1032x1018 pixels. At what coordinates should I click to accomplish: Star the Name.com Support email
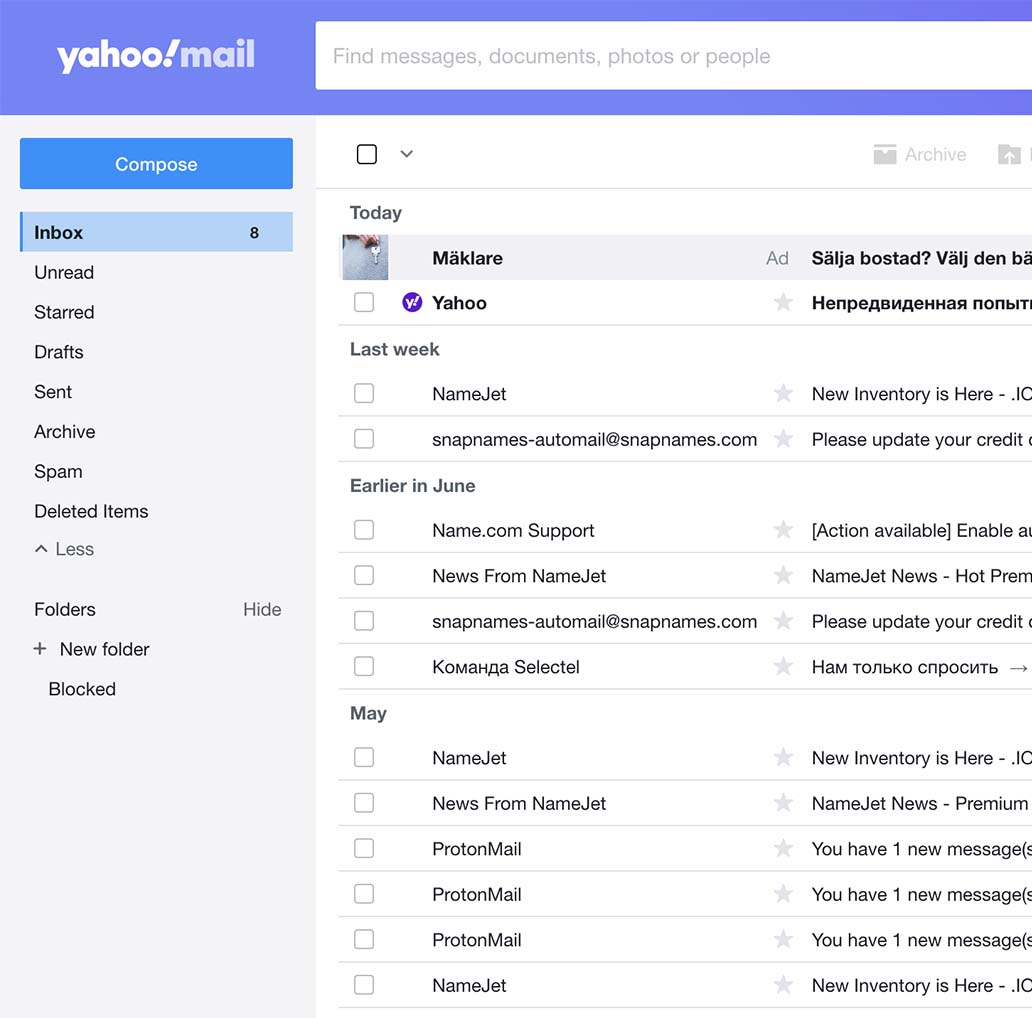click(x=783, y=530)
